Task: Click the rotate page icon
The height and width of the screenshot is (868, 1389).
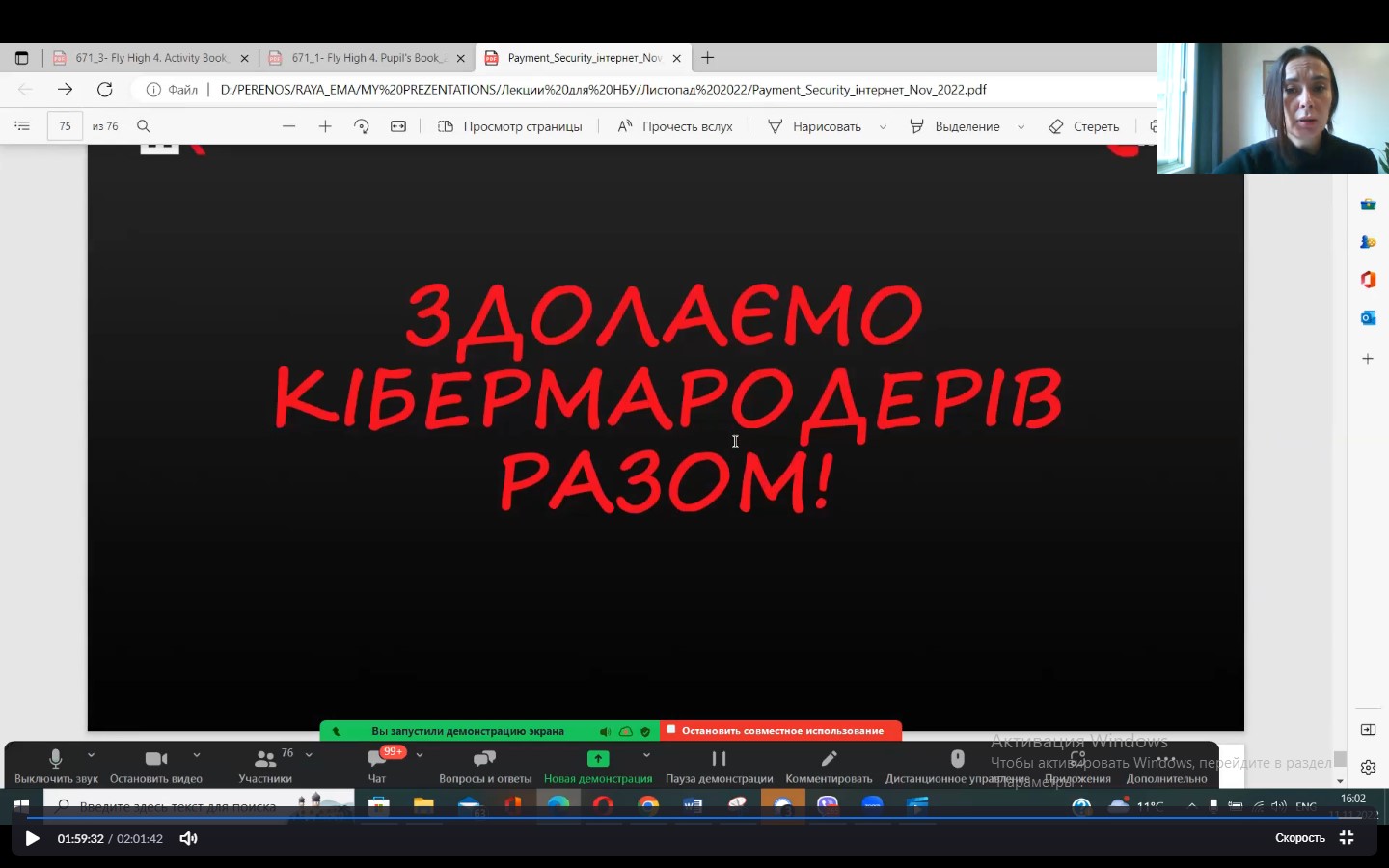Action: coord(362,126)
